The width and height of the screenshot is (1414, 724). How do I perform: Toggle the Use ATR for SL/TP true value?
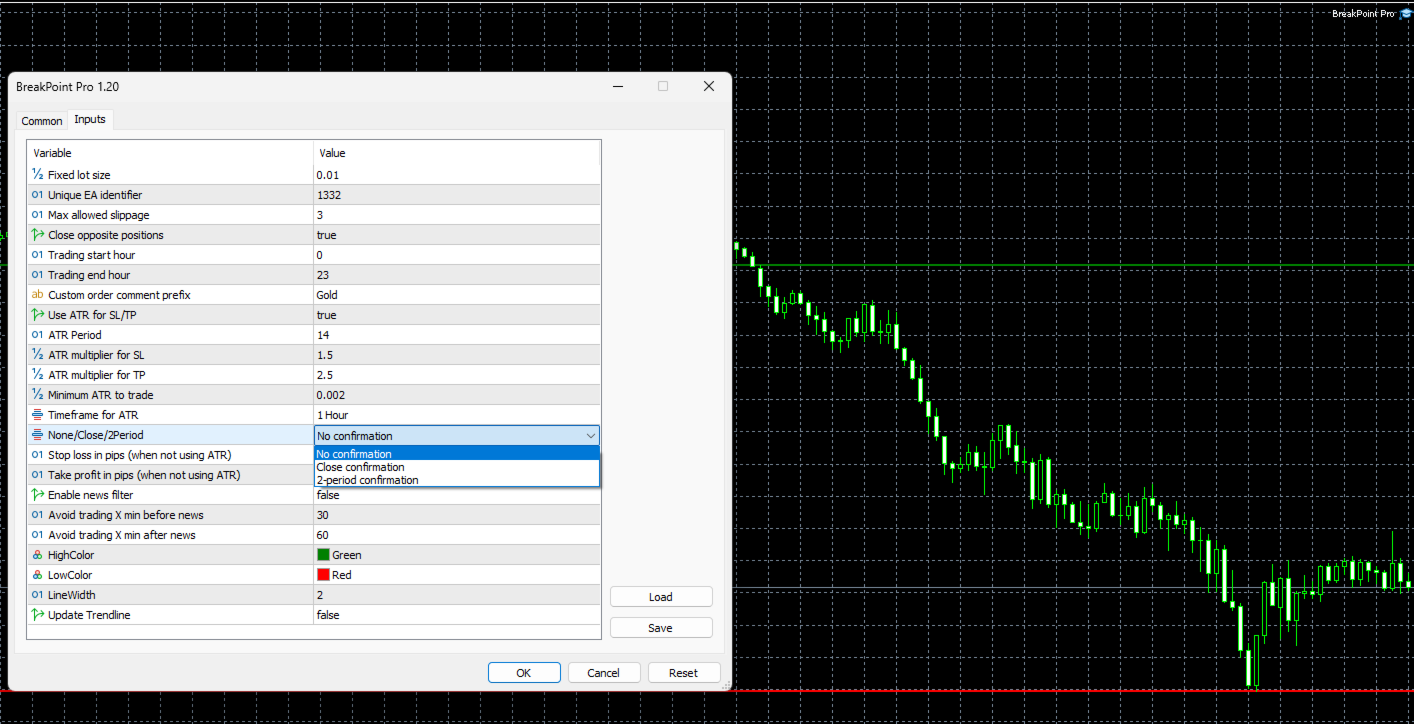457,315
